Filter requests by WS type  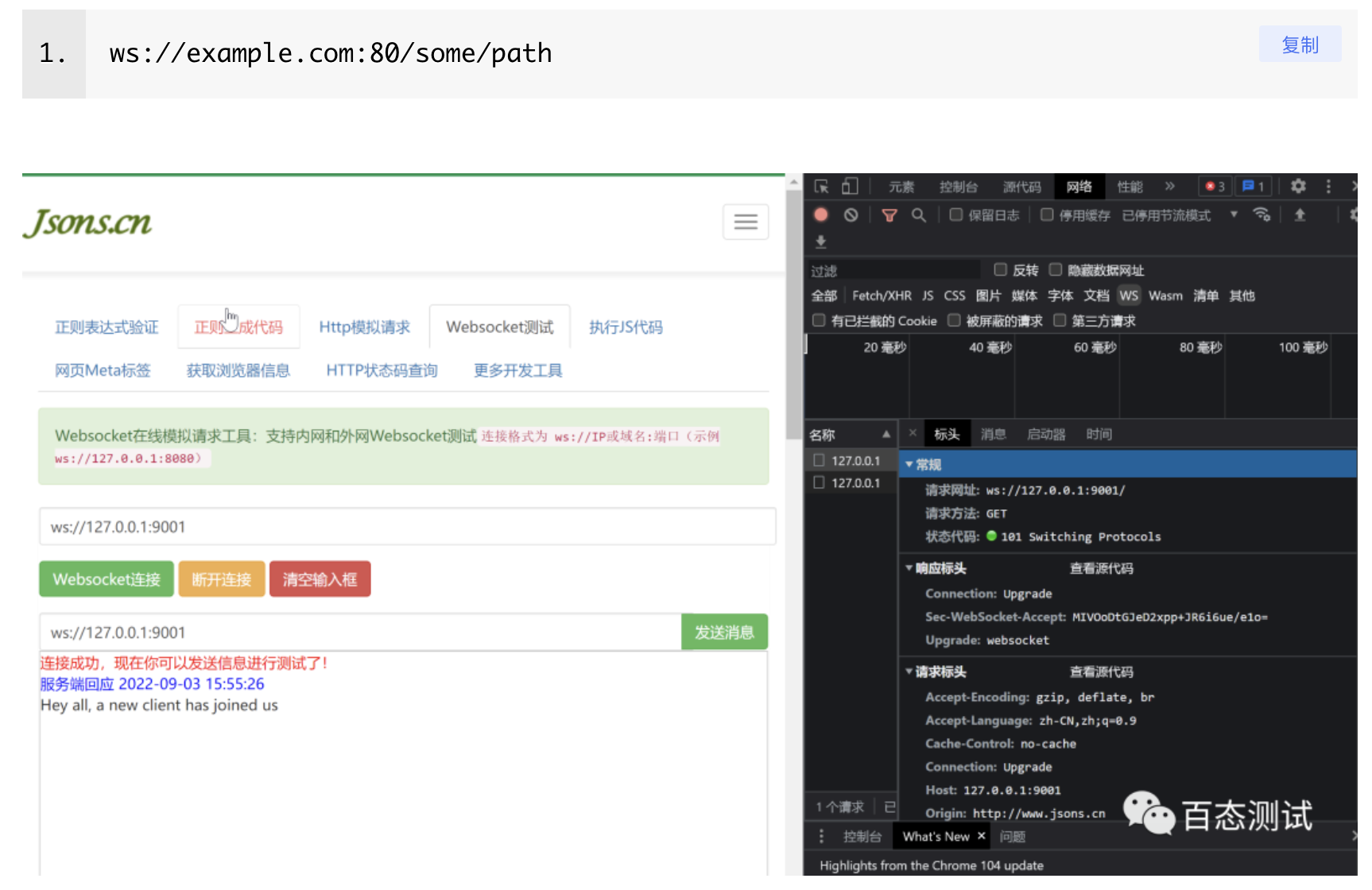tap(1129, 296)
